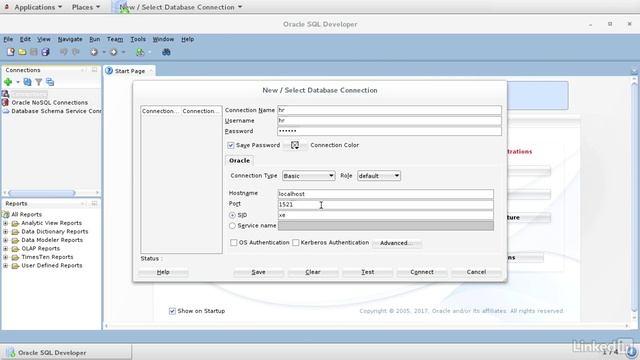Open the File menu

tap(8, 39)
